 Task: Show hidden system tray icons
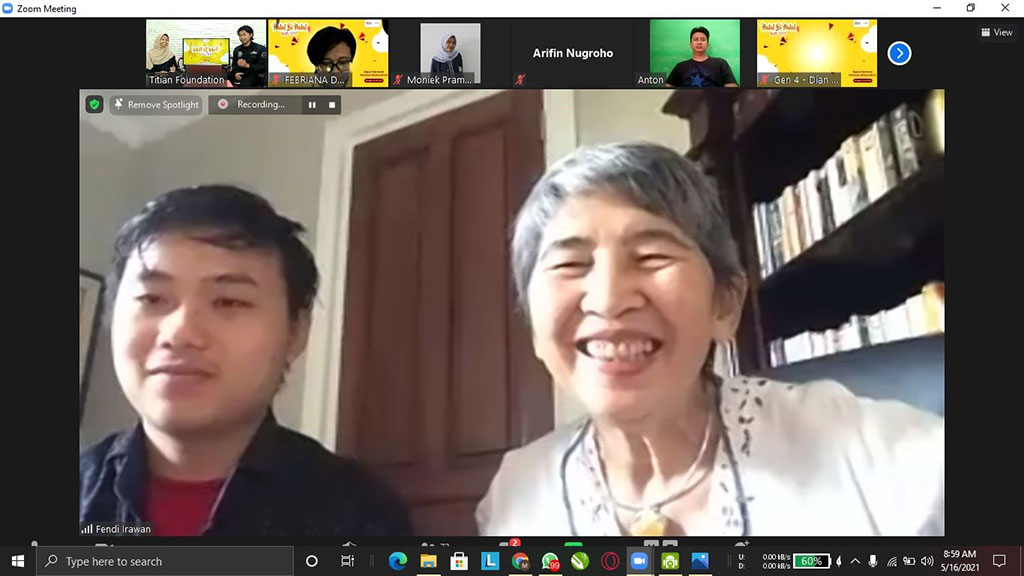[855, 561]
